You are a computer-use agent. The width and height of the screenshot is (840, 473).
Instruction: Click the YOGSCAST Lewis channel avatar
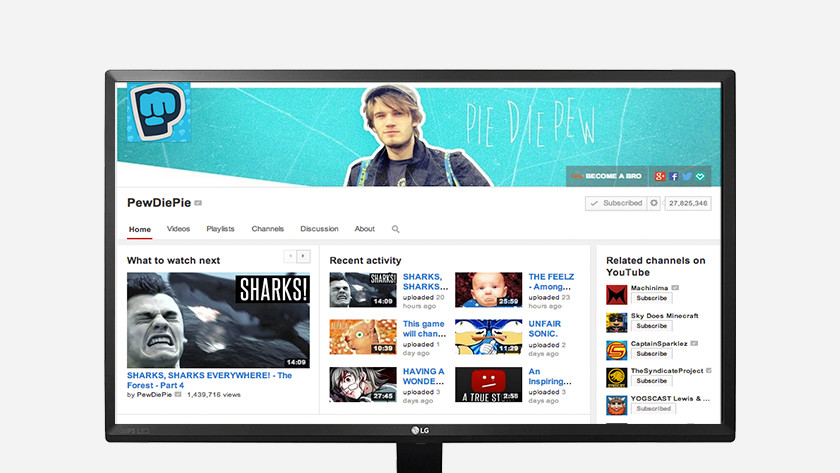tap(617, 406)
